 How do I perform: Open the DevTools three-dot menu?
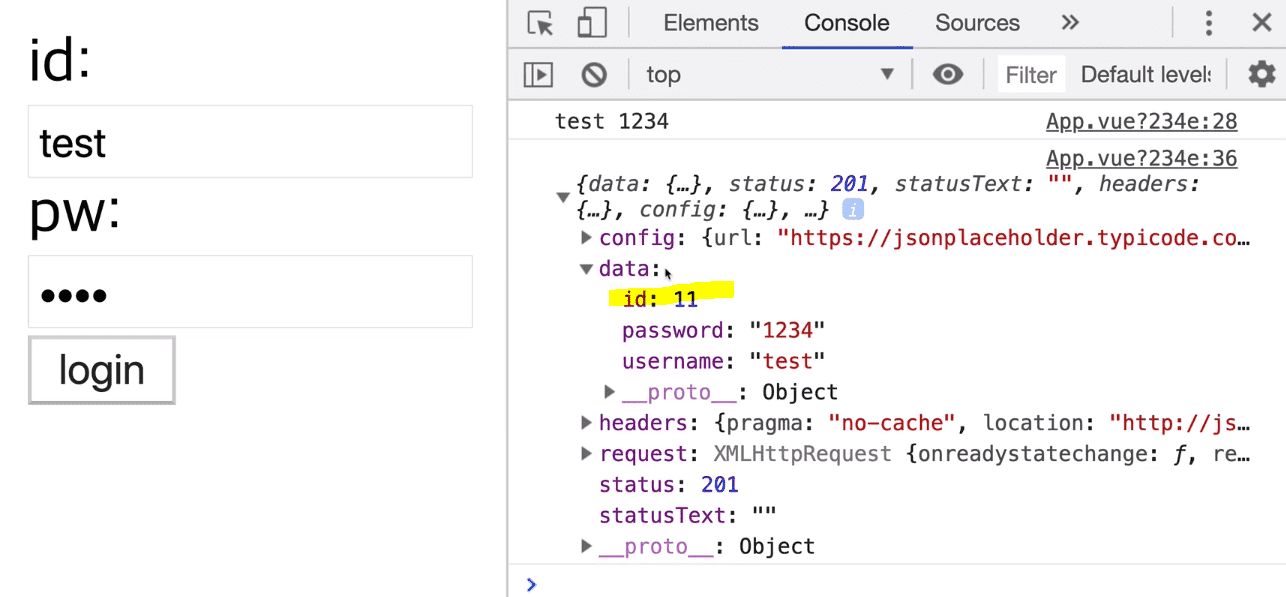coord(1209,23)
